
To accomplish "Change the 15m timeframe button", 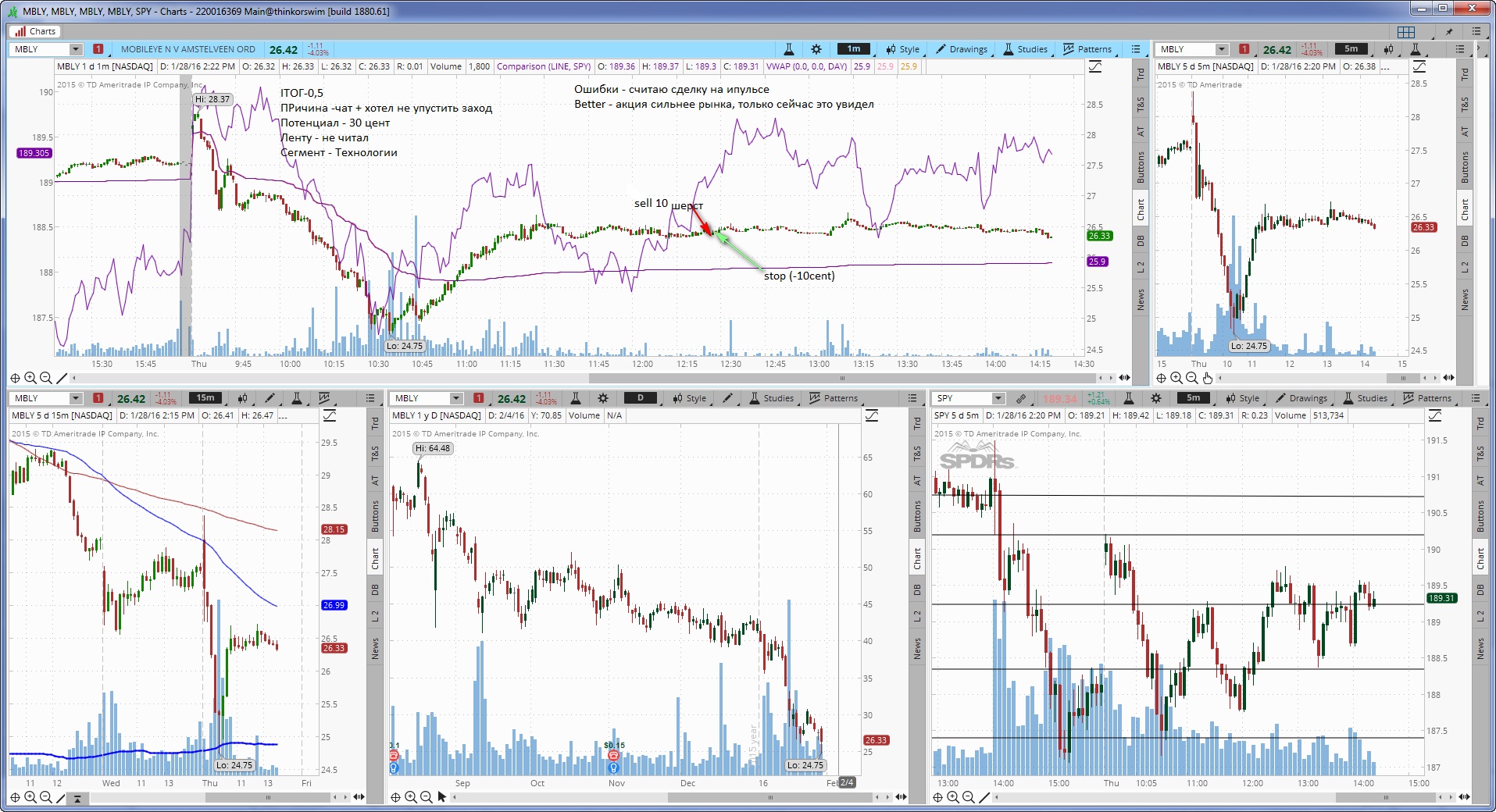I will 205,398.
